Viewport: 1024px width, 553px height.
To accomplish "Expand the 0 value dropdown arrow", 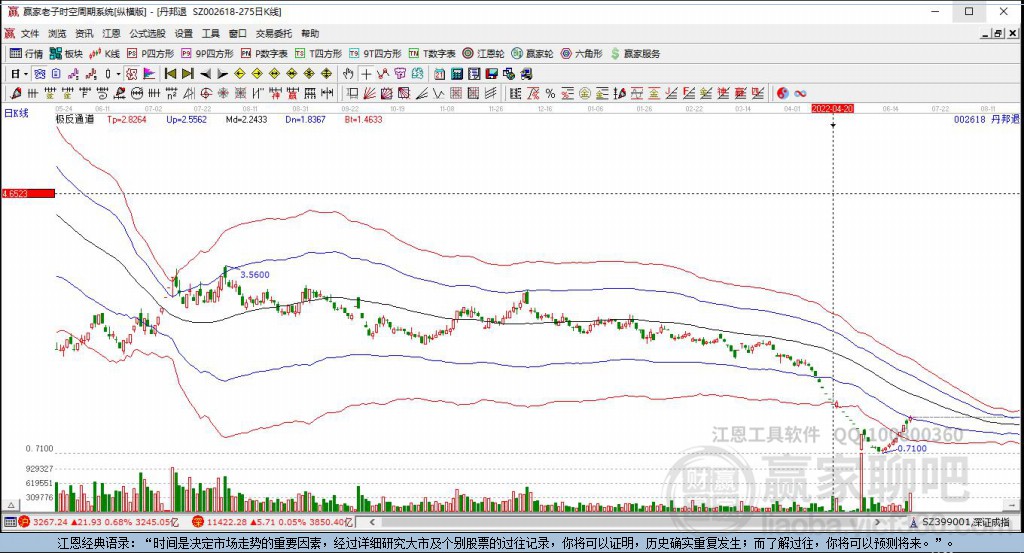I will pos(118,74).
